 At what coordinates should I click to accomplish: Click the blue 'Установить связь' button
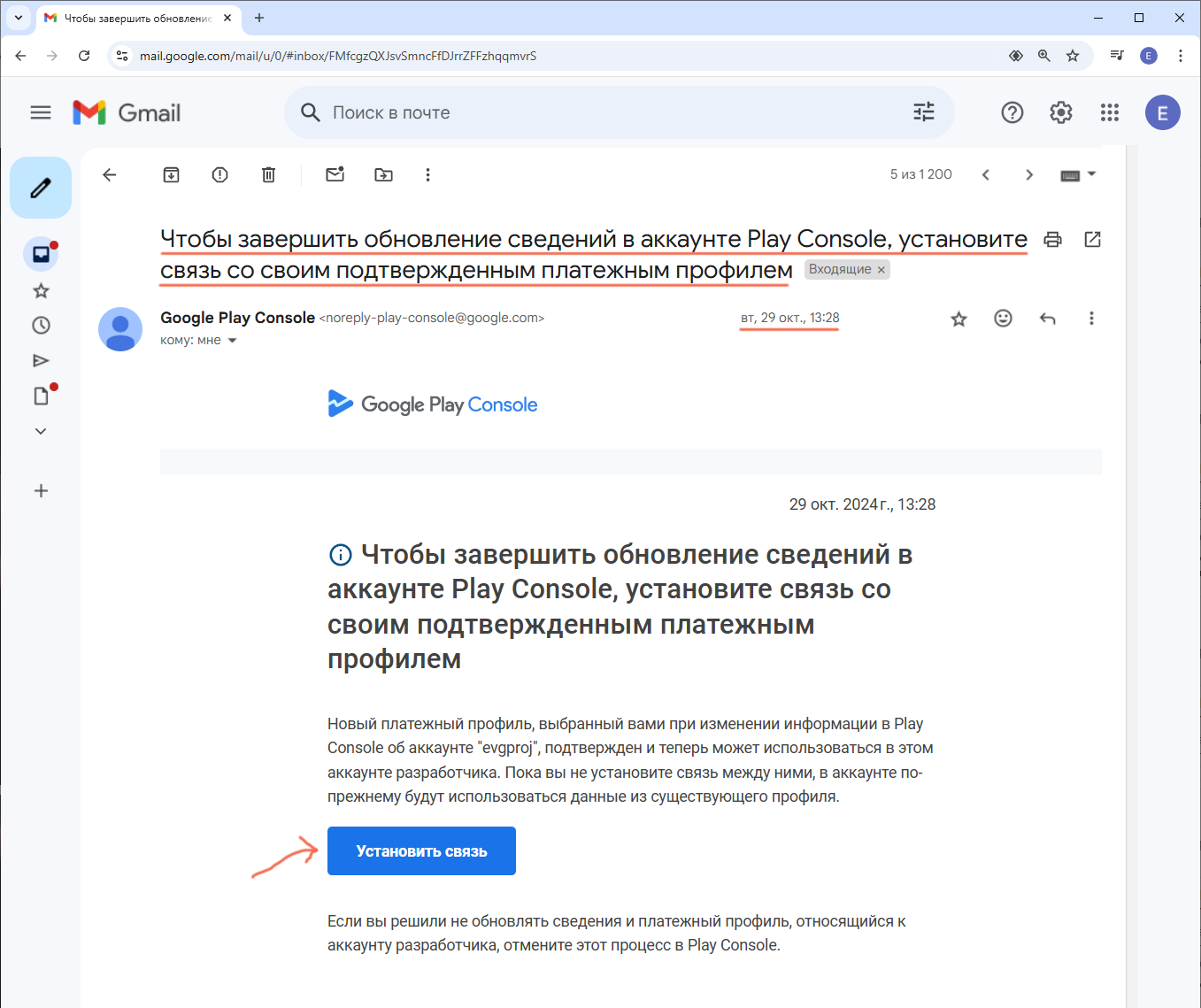tap(421, 850)
